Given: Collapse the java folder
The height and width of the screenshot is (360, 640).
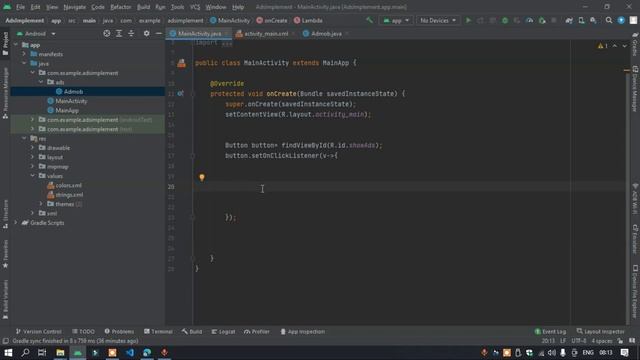Looking at the screenshot, I should pyautogui.click(x=24, y=63).
